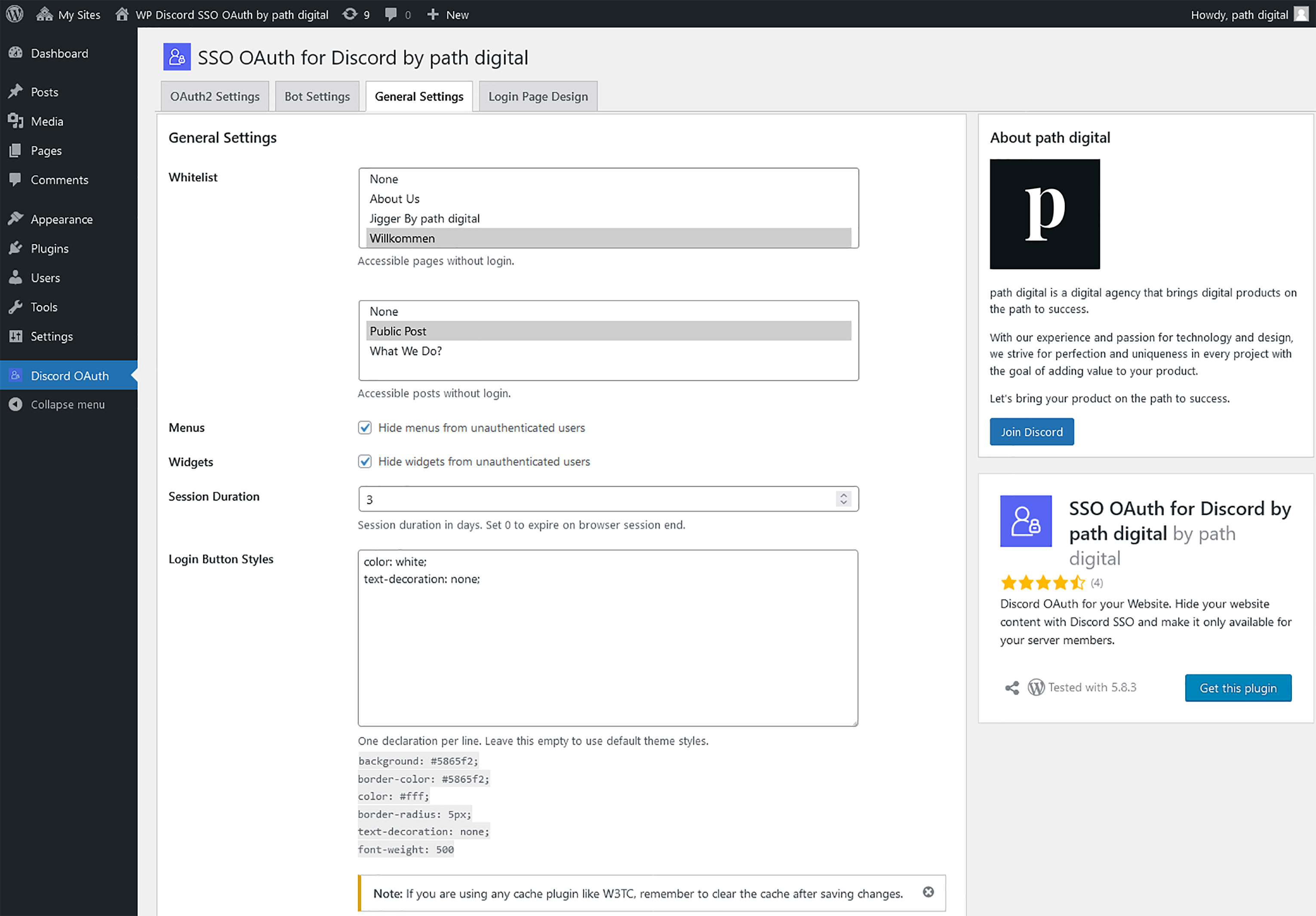Click the share icon in plugin card
The image size is (1316, 916).
1012,688
